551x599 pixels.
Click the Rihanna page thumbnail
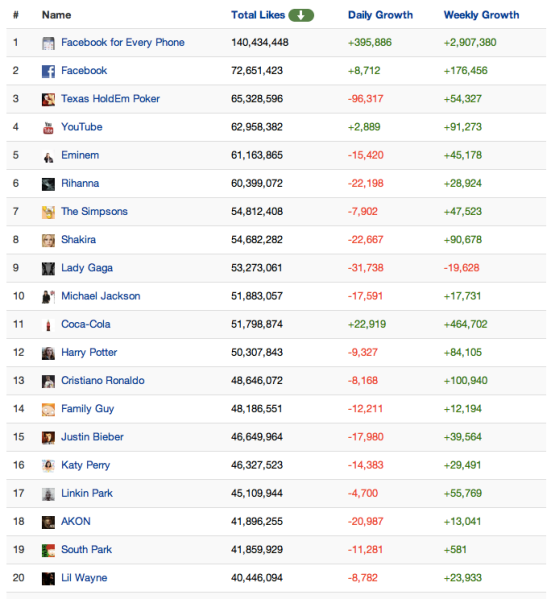click(x=48, y=184)
